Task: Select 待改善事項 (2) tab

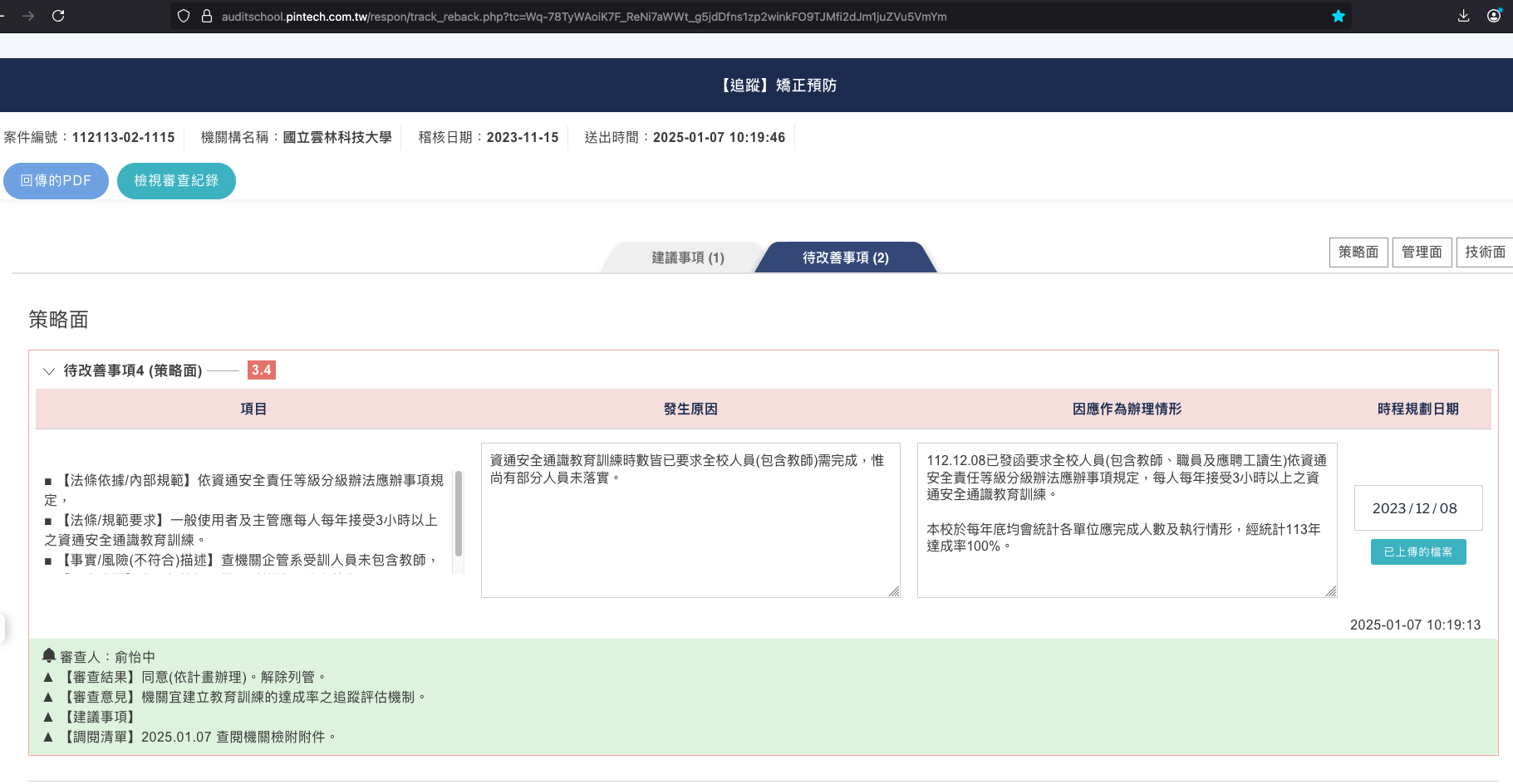Action: [x=846, y=257]
